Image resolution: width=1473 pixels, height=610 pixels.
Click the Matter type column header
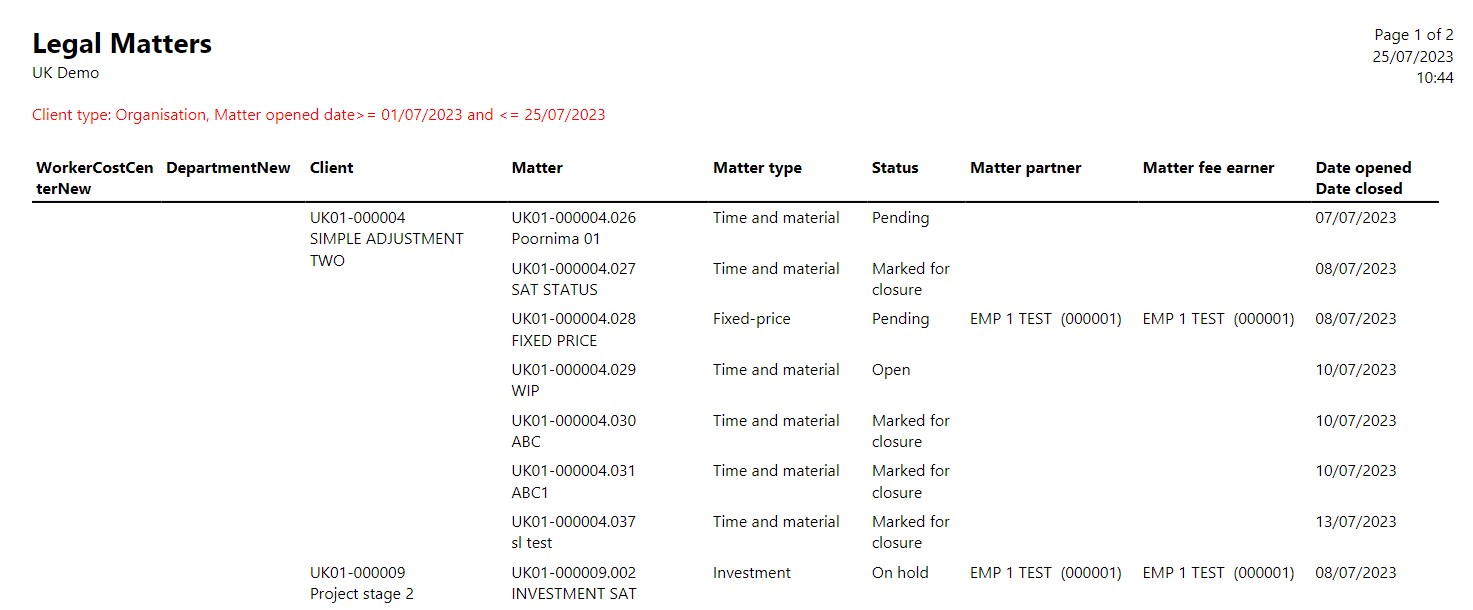click(757, 168)
